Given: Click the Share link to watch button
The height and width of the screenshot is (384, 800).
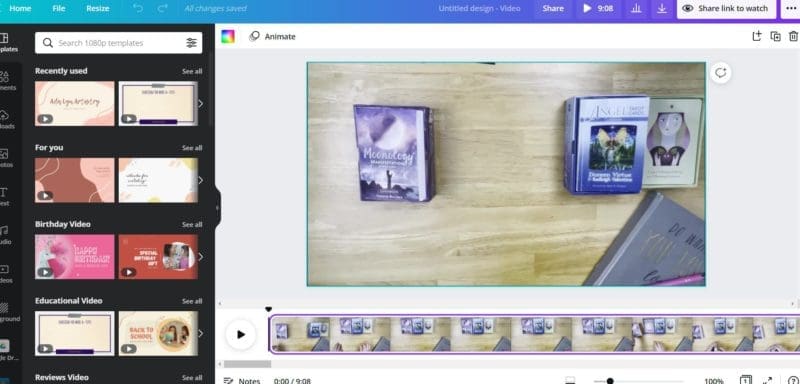Looking at the screenshot, I should [x=727, y=9].
